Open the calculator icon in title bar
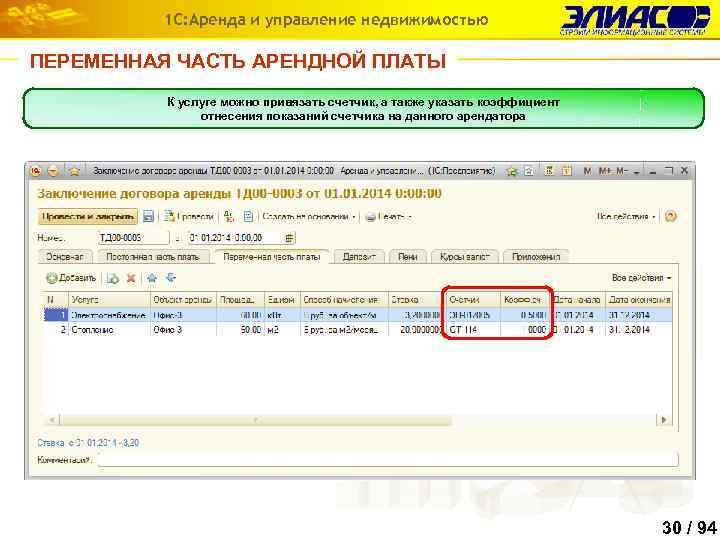Screen dimensions: 720x540 549,171
